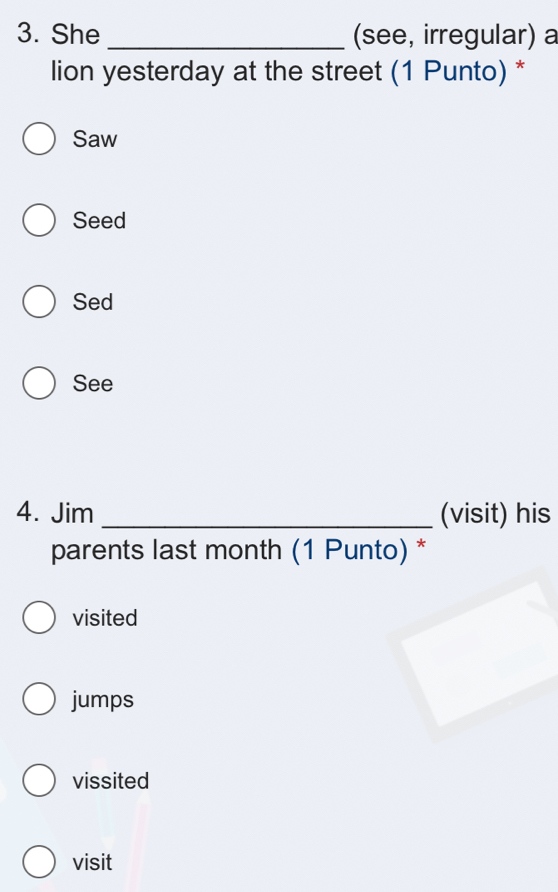
Task: Select the "Saw" radio button
Action: [x=39, y=138]
